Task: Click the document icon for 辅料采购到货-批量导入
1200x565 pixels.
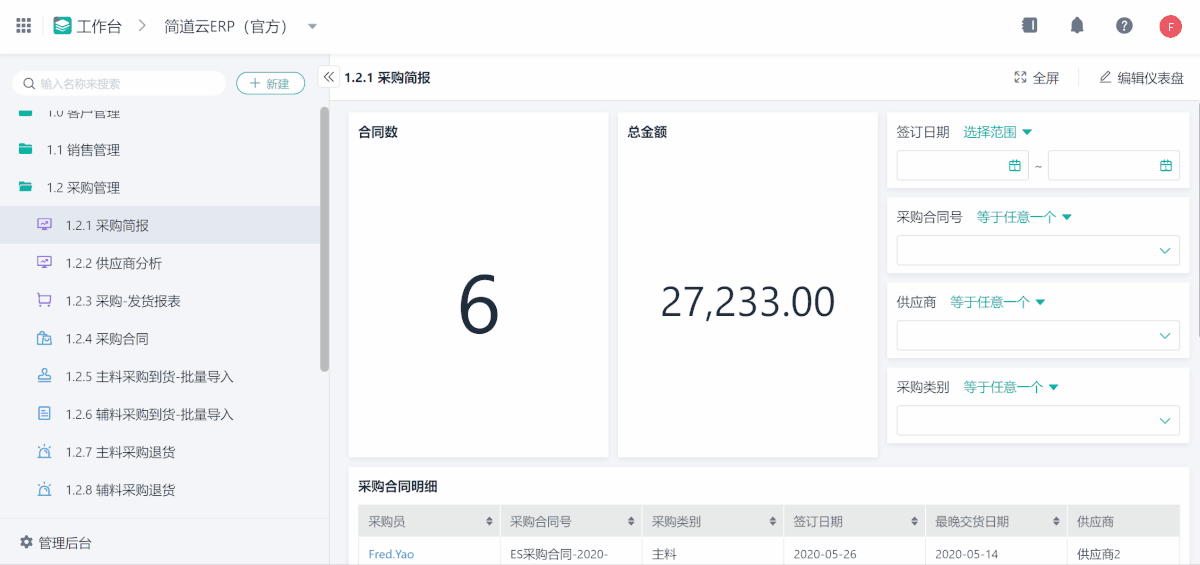Action: (44, 414)
